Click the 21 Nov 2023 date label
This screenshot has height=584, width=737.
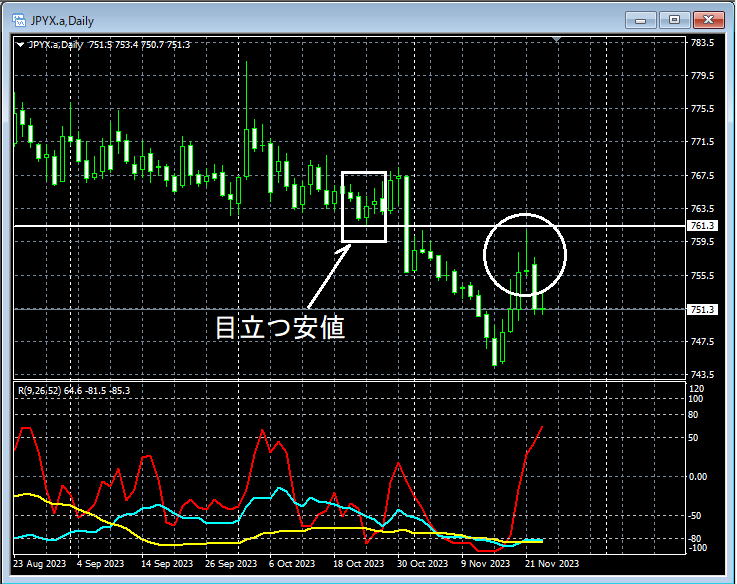click(552, 563)
